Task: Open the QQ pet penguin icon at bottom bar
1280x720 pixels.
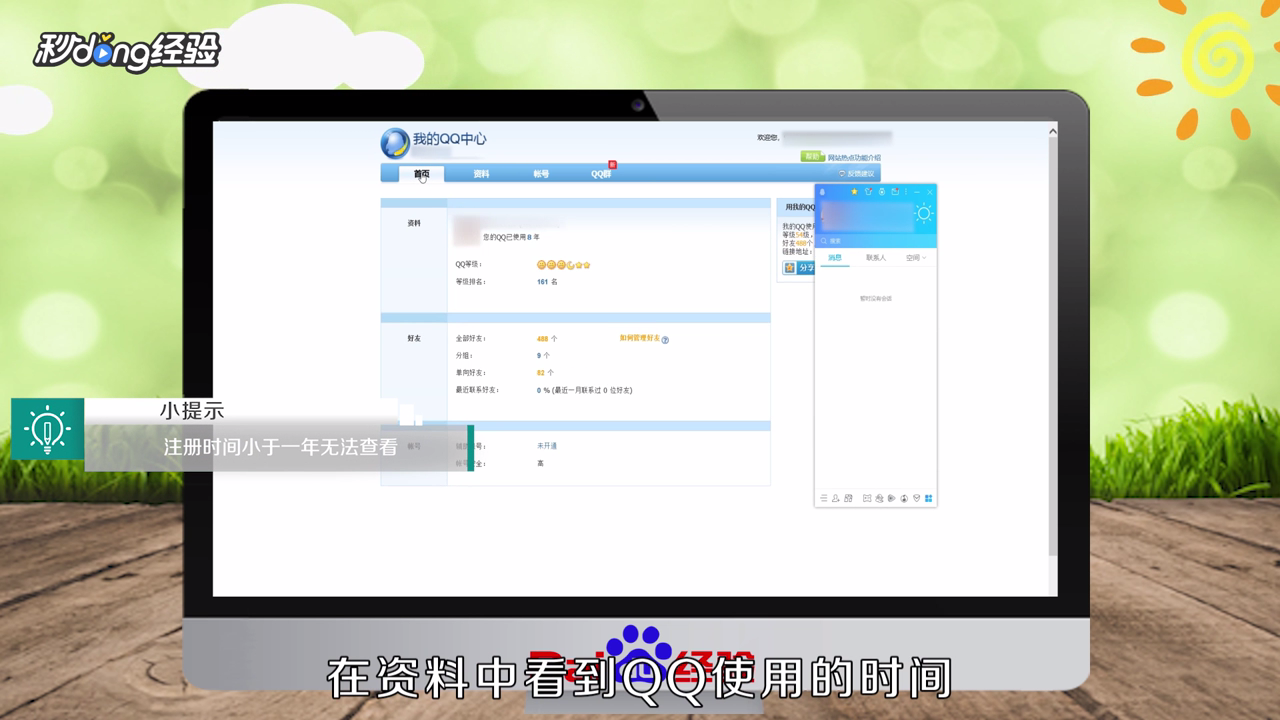Action: tap(879, 498)
